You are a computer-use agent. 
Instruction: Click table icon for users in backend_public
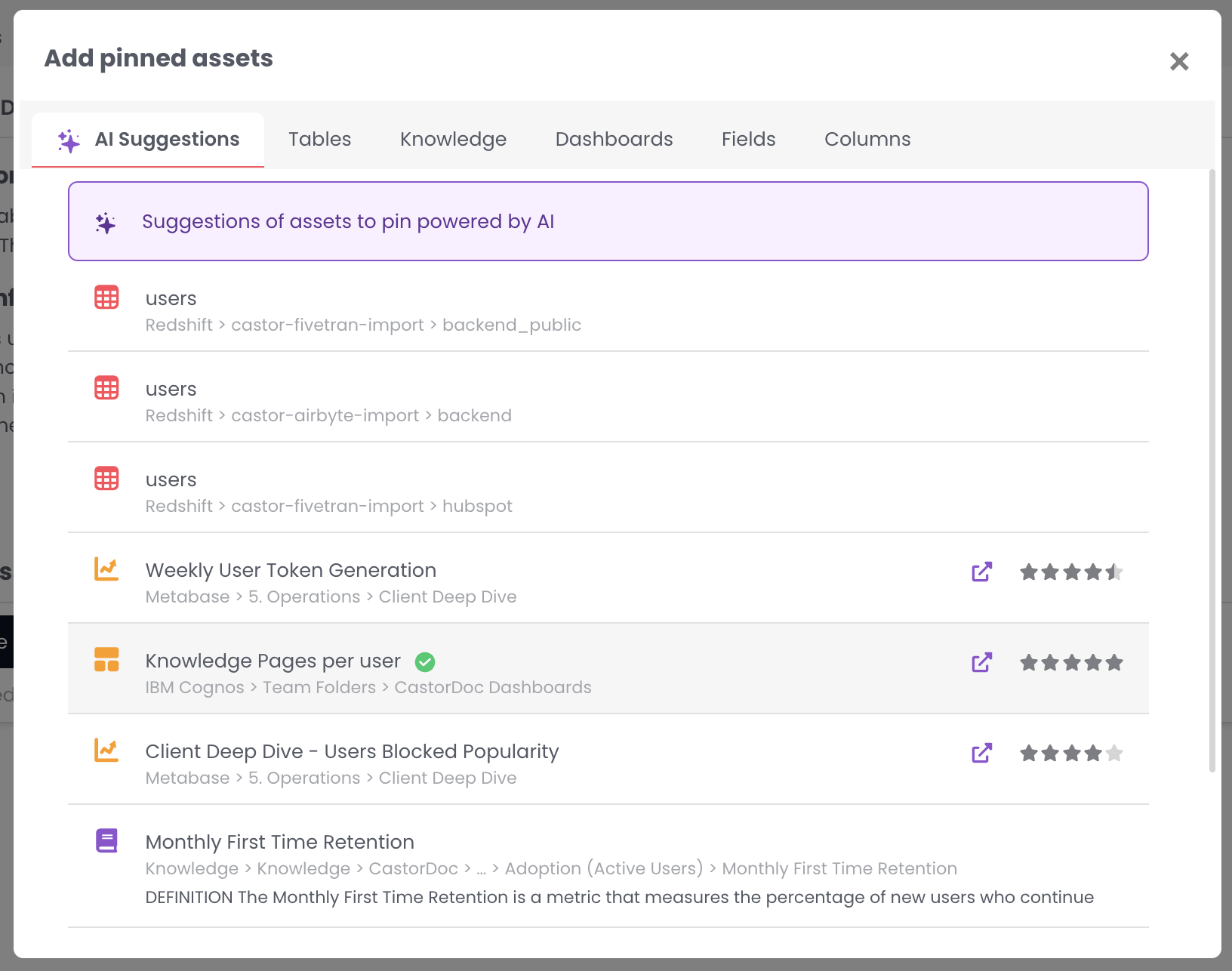[x=106, y=297]
